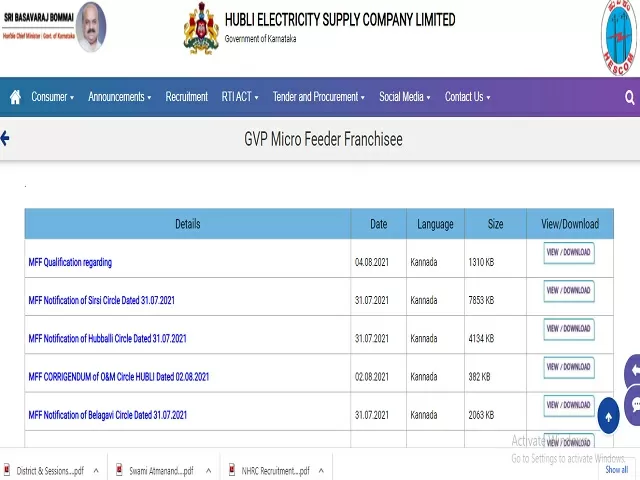Click View/Download for MFF CORRIGENDUM row
640x480 pixels.
click(568, 367)
